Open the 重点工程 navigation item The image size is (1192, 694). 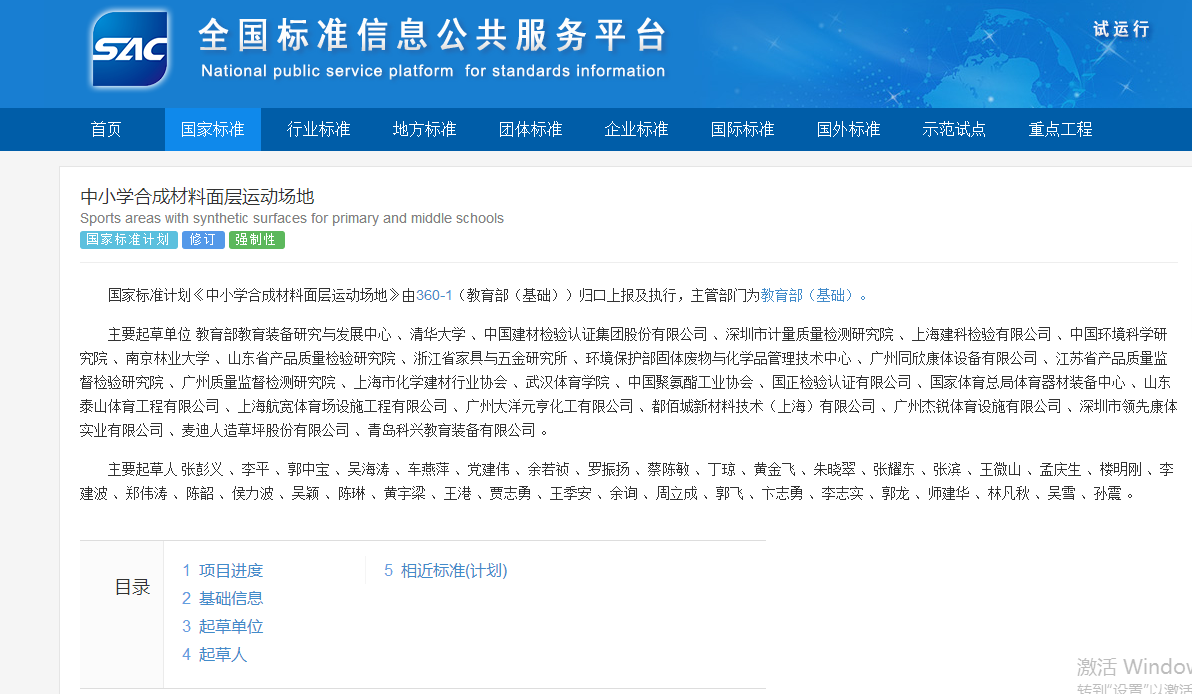1060,130
